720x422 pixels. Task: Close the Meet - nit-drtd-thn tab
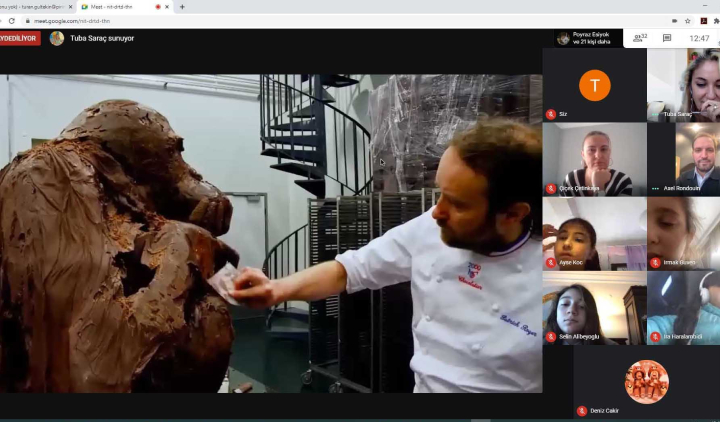167,7
